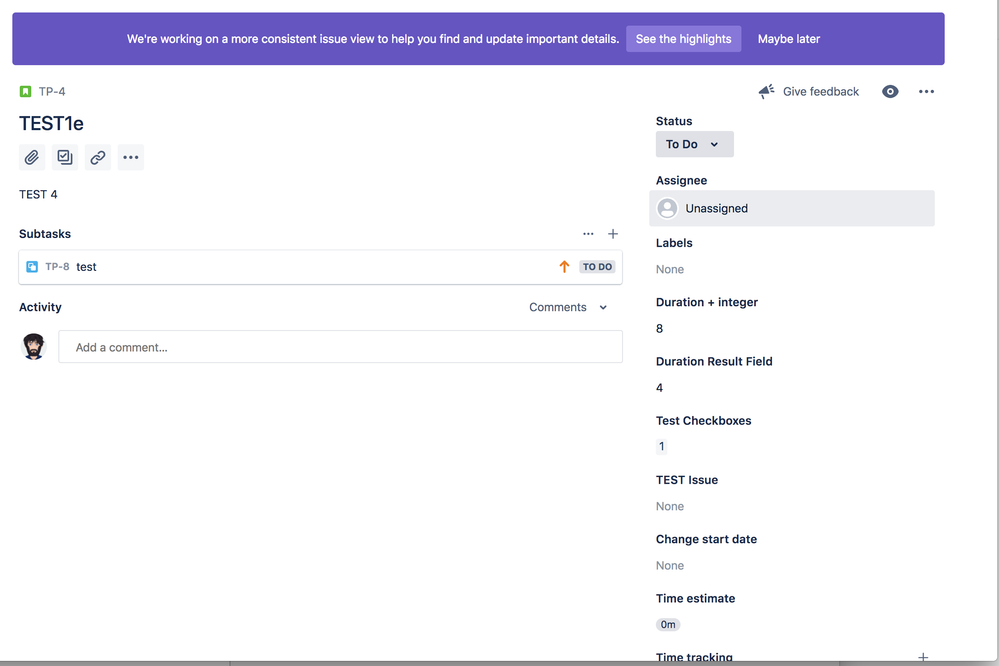Toggle the watch issue eye icon
The height and width of the screenshot is (666, 999).
click(890, 92)
